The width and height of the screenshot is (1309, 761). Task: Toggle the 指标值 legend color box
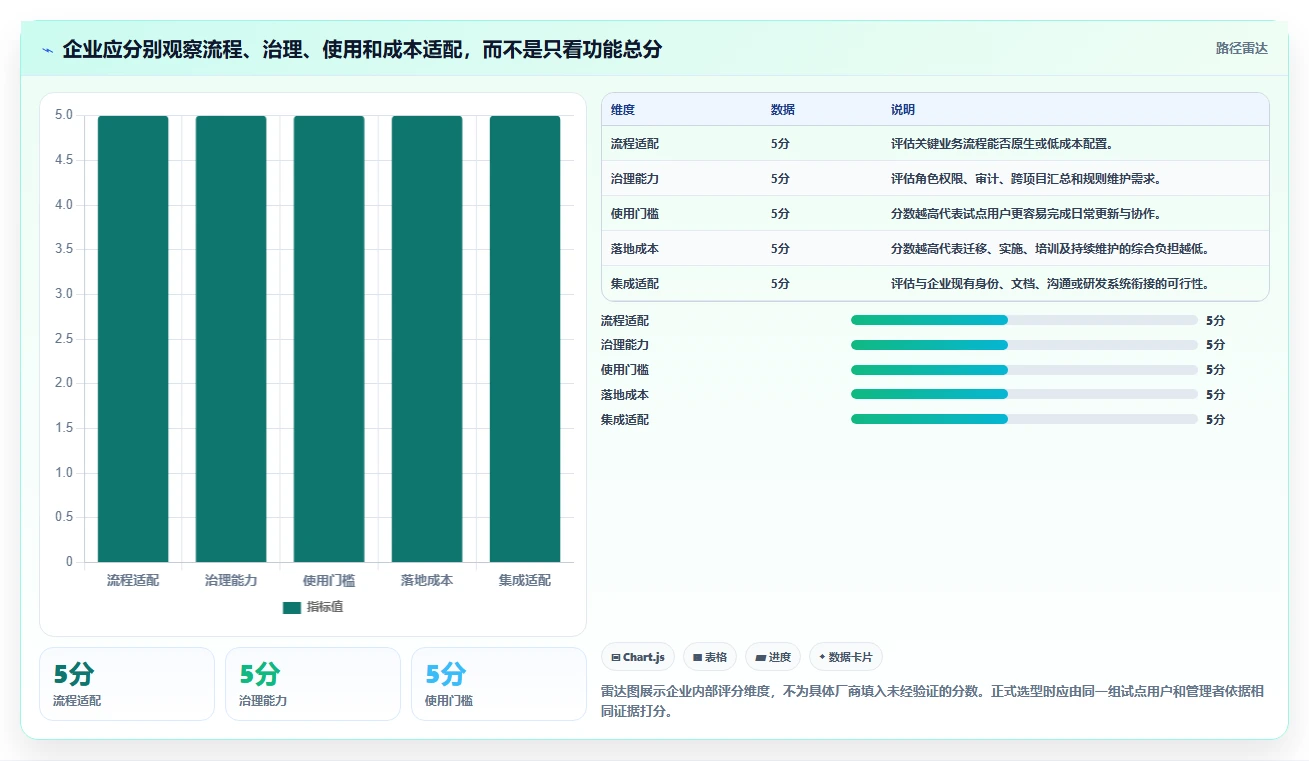292,607
